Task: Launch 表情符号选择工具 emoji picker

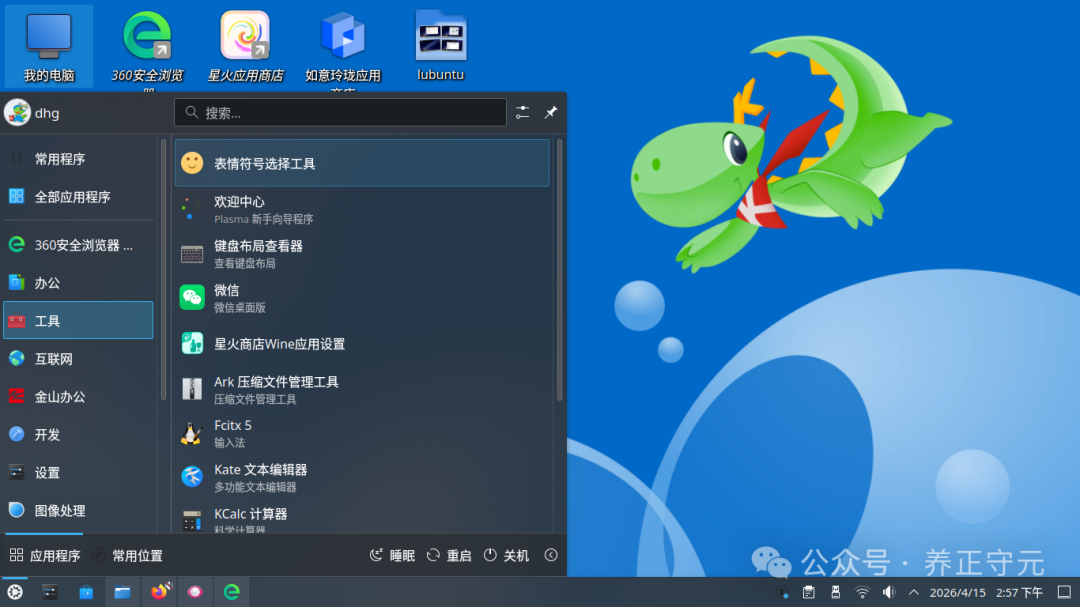Action: point(362,163)
